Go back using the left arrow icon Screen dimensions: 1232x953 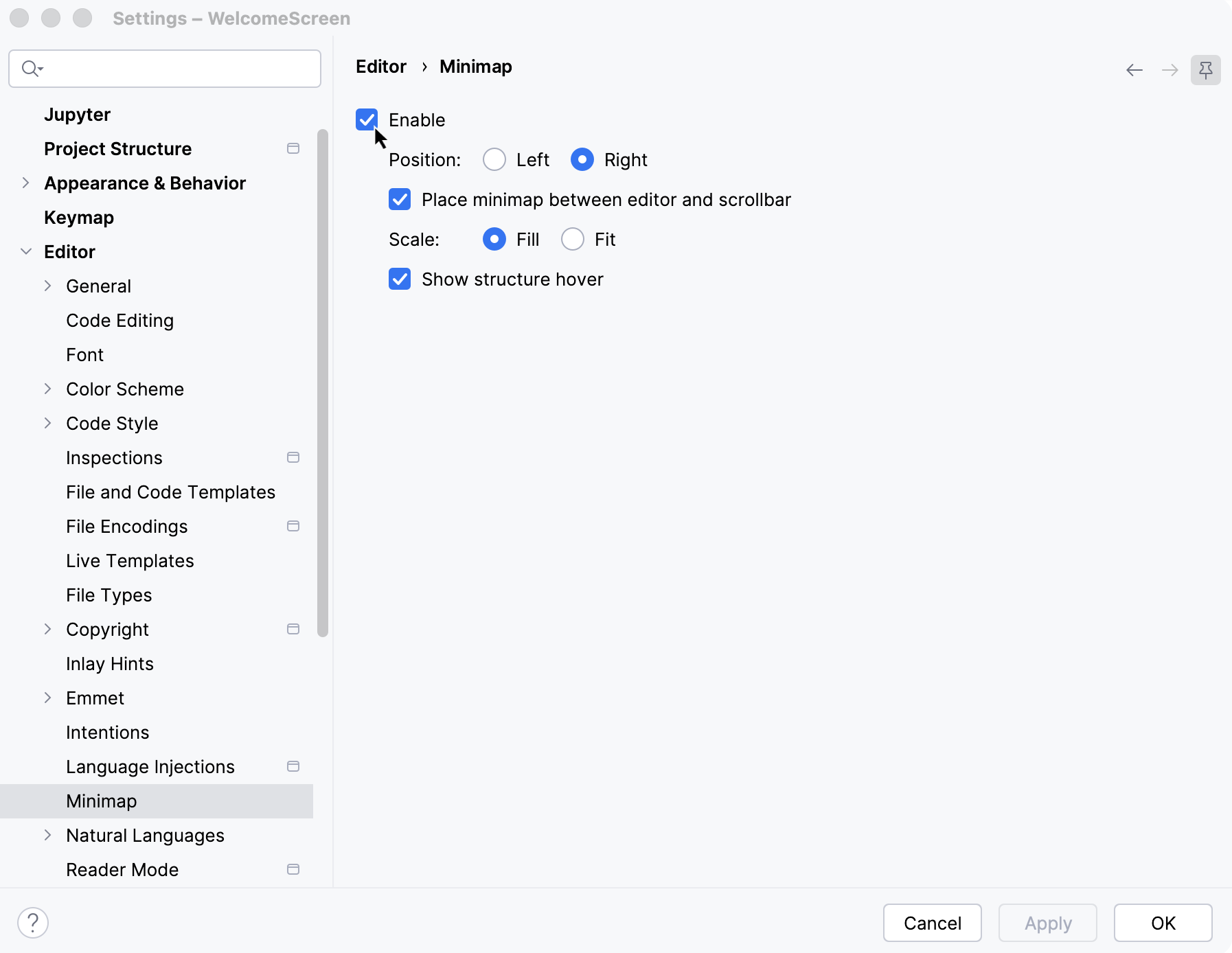click(1134, 70)
